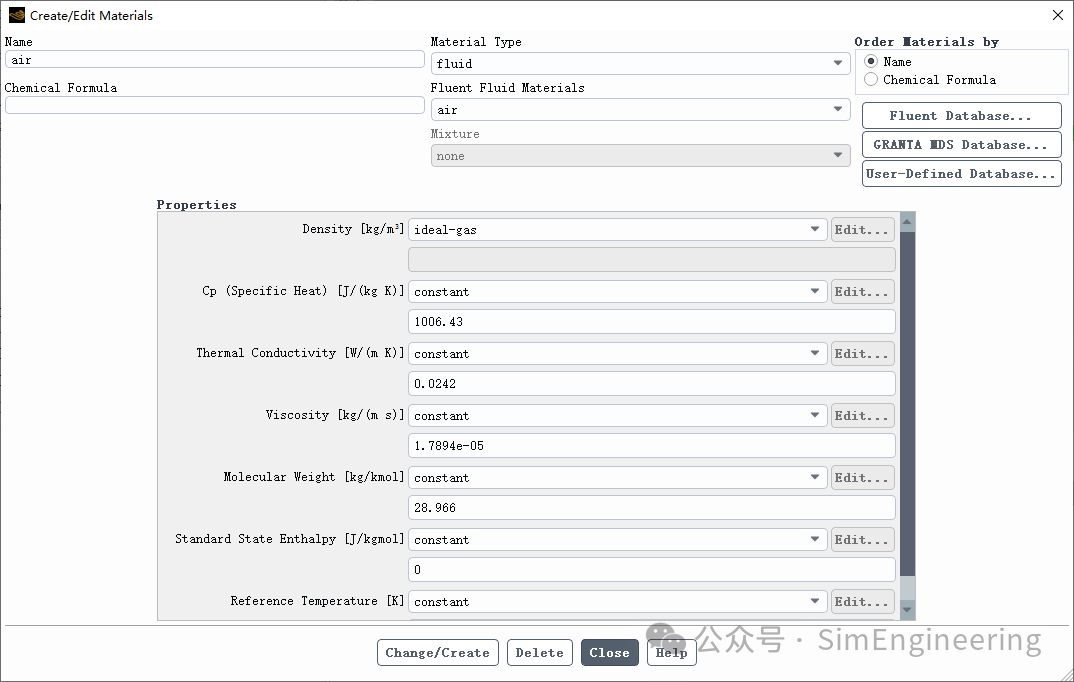1074x682 pixels.
Task: Expand the Cp Specific Heat method dropdown
Action: (x=617, y=291)
